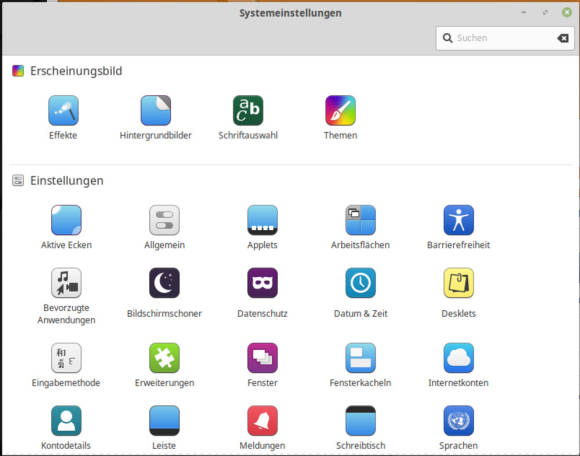Open the Applets settings
This screenshot has height=456, width=580.
tap(262, 220)
